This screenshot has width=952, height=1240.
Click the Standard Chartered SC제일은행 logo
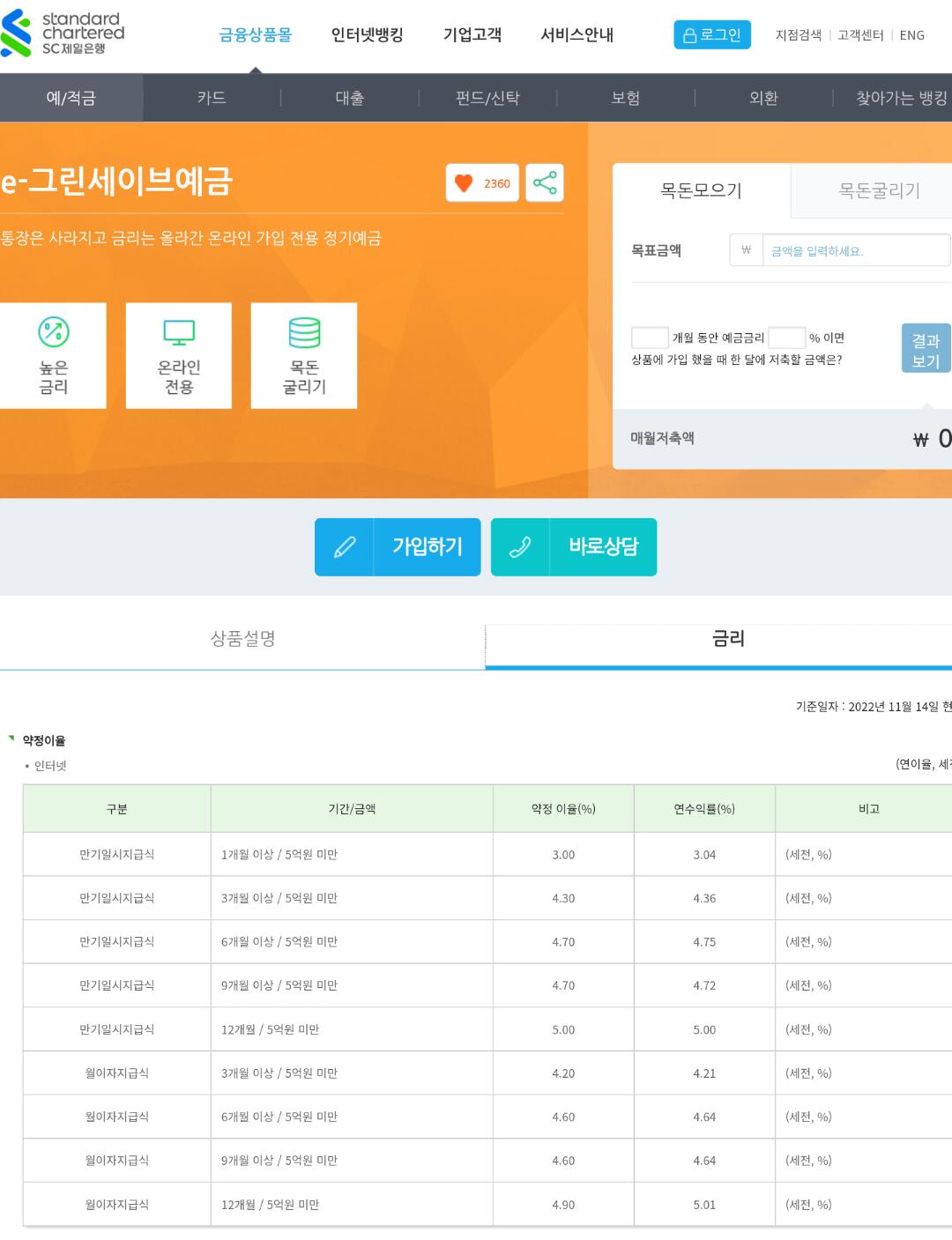pos(63,33)
